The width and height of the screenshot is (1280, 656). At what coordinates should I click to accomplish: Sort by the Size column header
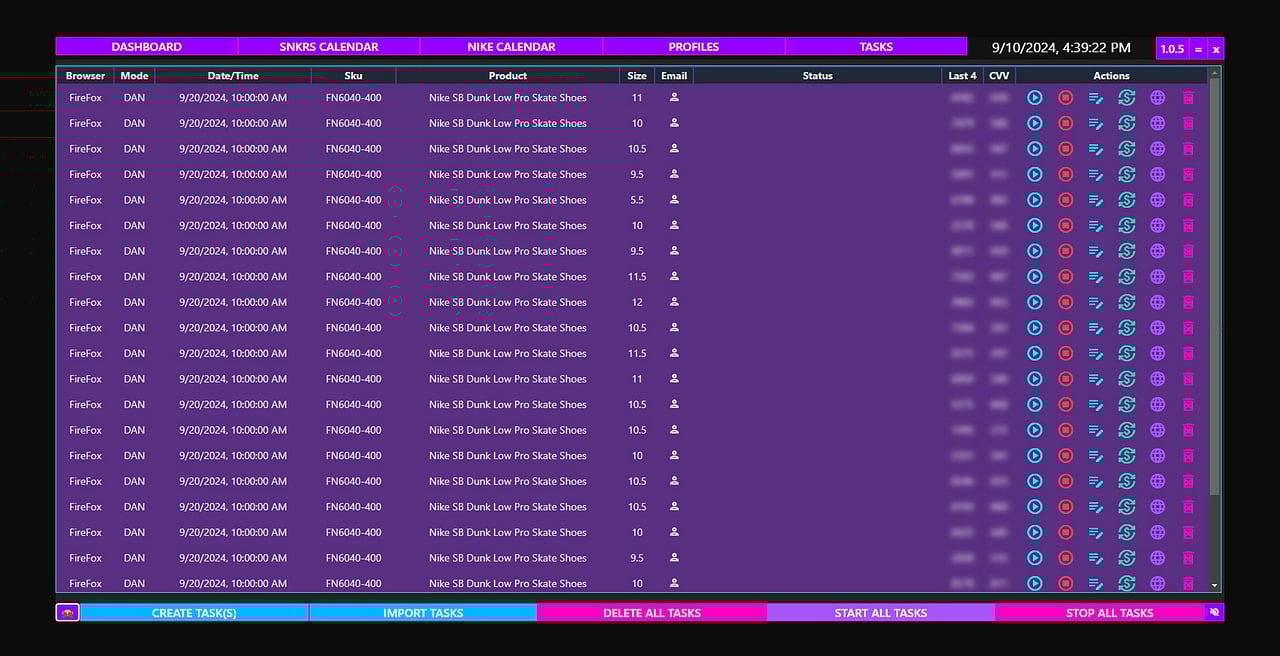click(637, 75)
